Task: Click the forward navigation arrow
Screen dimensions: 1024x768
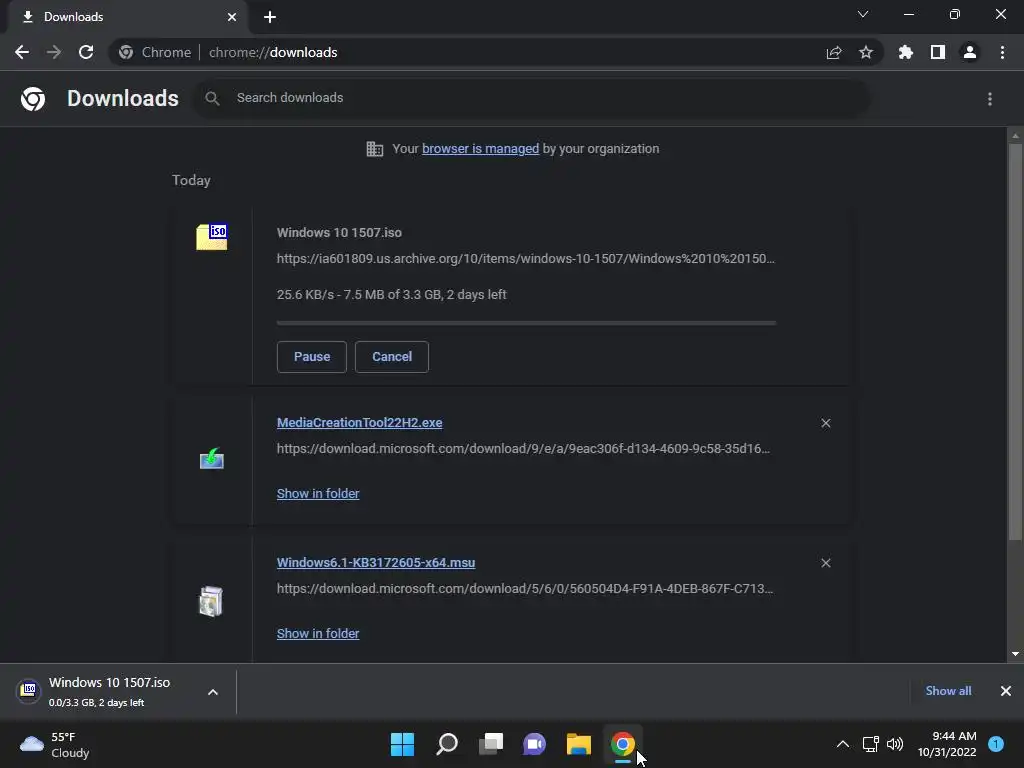Action: click(x=54, y=52)
